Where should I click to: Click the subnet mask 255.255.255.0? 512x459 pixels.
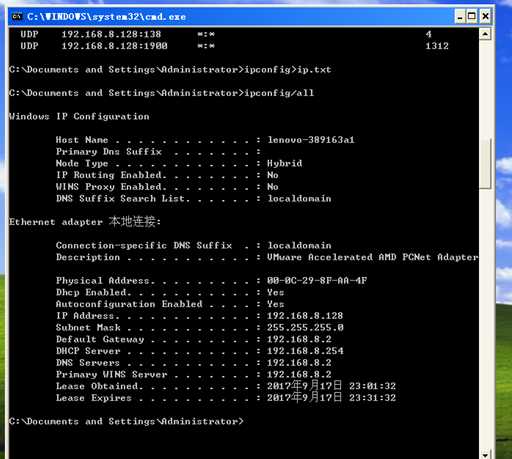[x=305, y=327]
